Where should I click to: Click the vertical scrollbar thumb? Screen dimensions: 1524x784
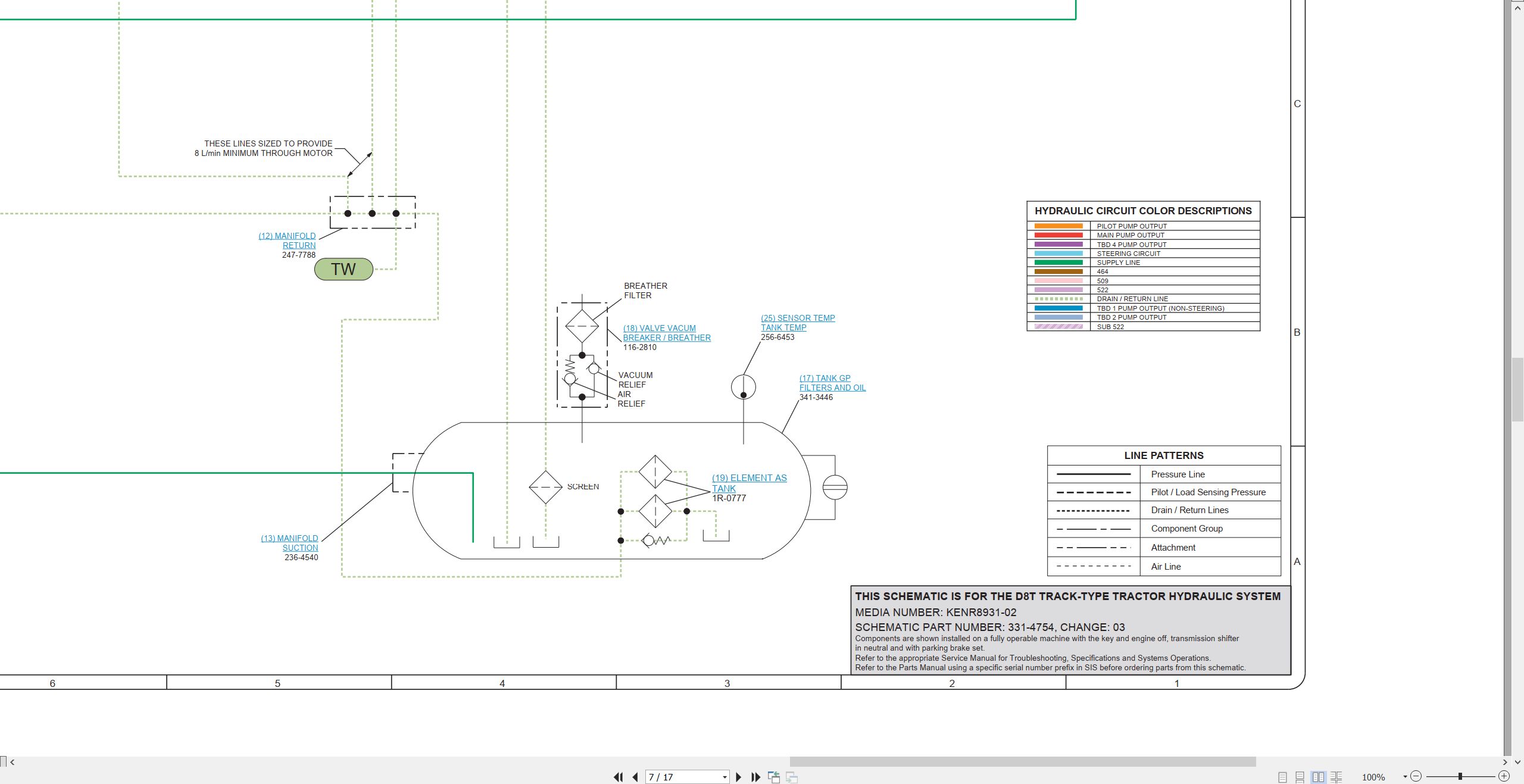pyautogui.click(x=1517, y=389)
